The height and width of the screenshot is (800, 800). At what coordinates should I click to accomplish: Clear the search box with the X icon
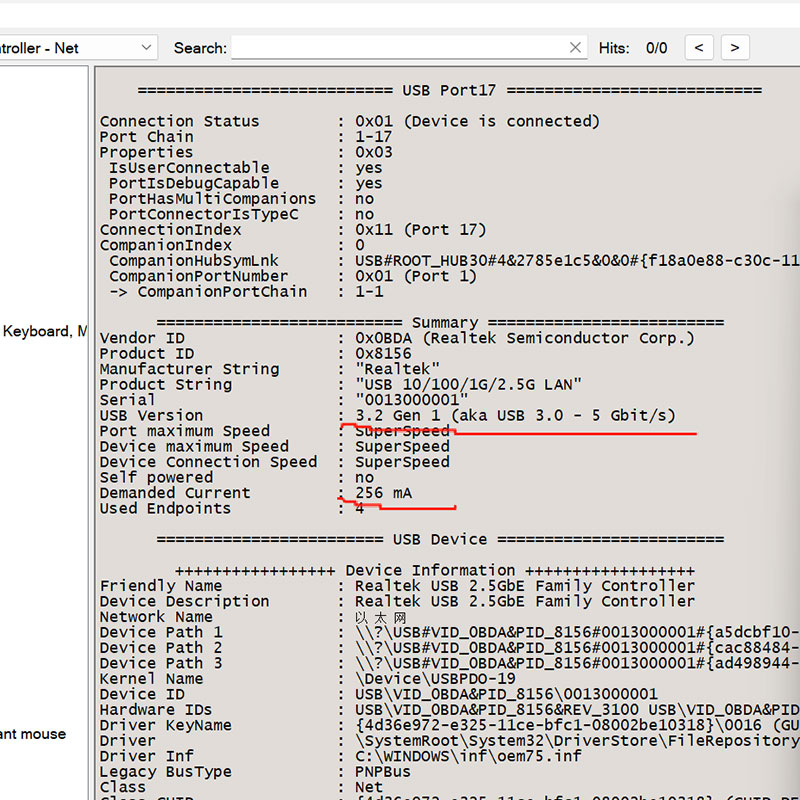[575, 47]
